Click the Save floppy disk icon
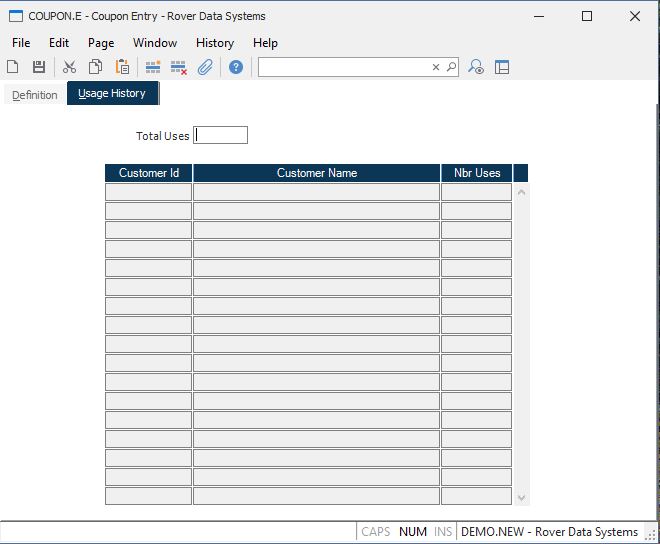Screen dimensions: 660x544 click(x=39, y=67)
